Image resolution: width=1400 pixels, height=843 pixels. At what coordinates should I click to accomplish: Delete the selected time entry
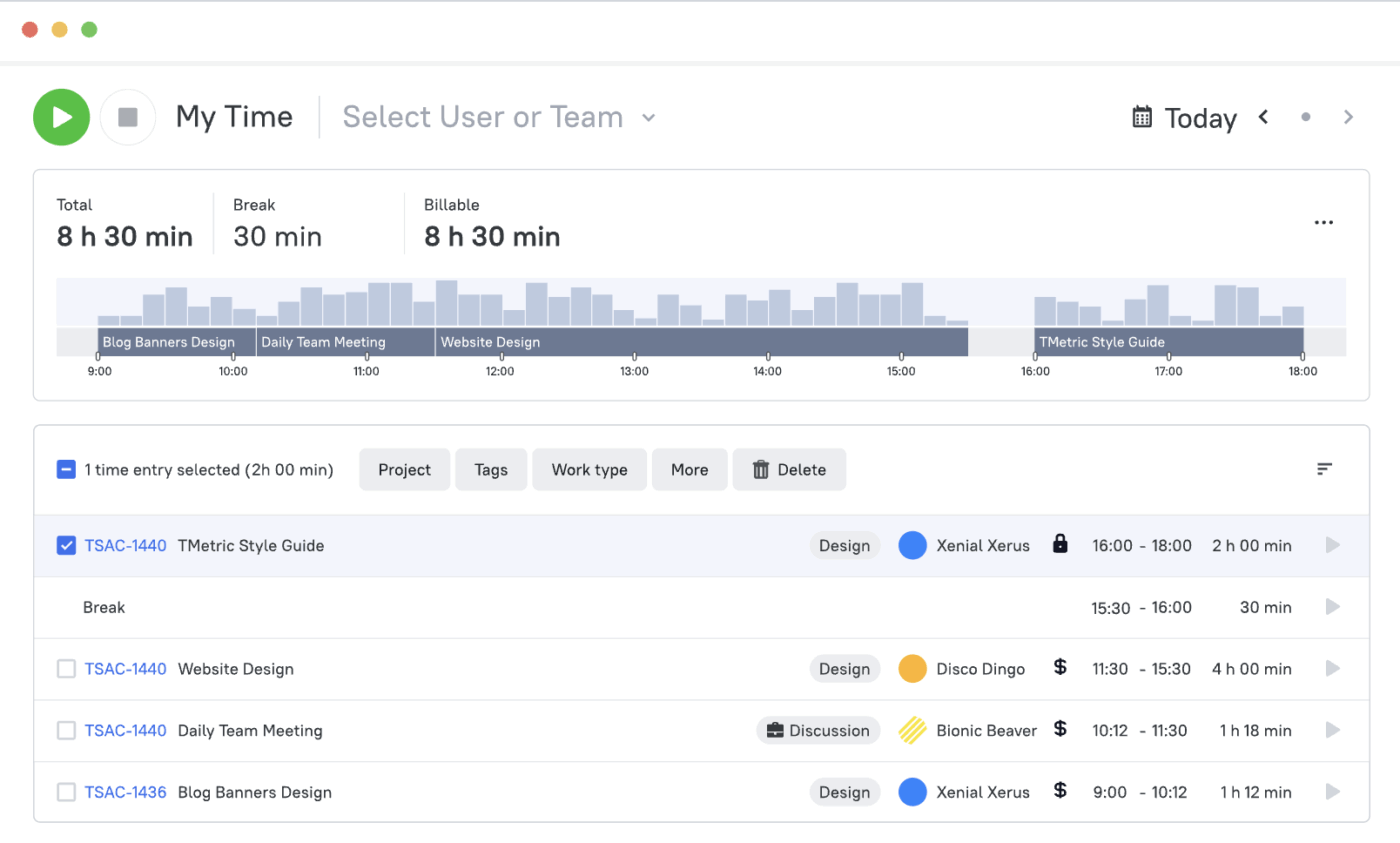[789, 470]
